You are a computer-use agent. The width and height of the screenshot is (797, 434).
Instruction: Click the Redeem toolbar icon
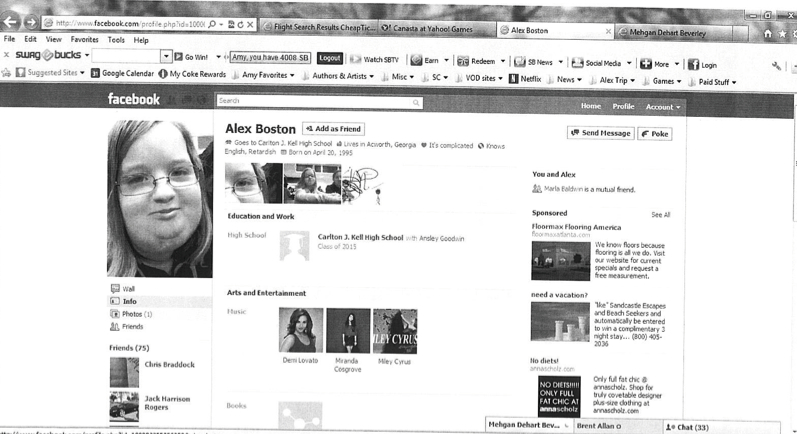pyautogui.click(x=463, y=61)
